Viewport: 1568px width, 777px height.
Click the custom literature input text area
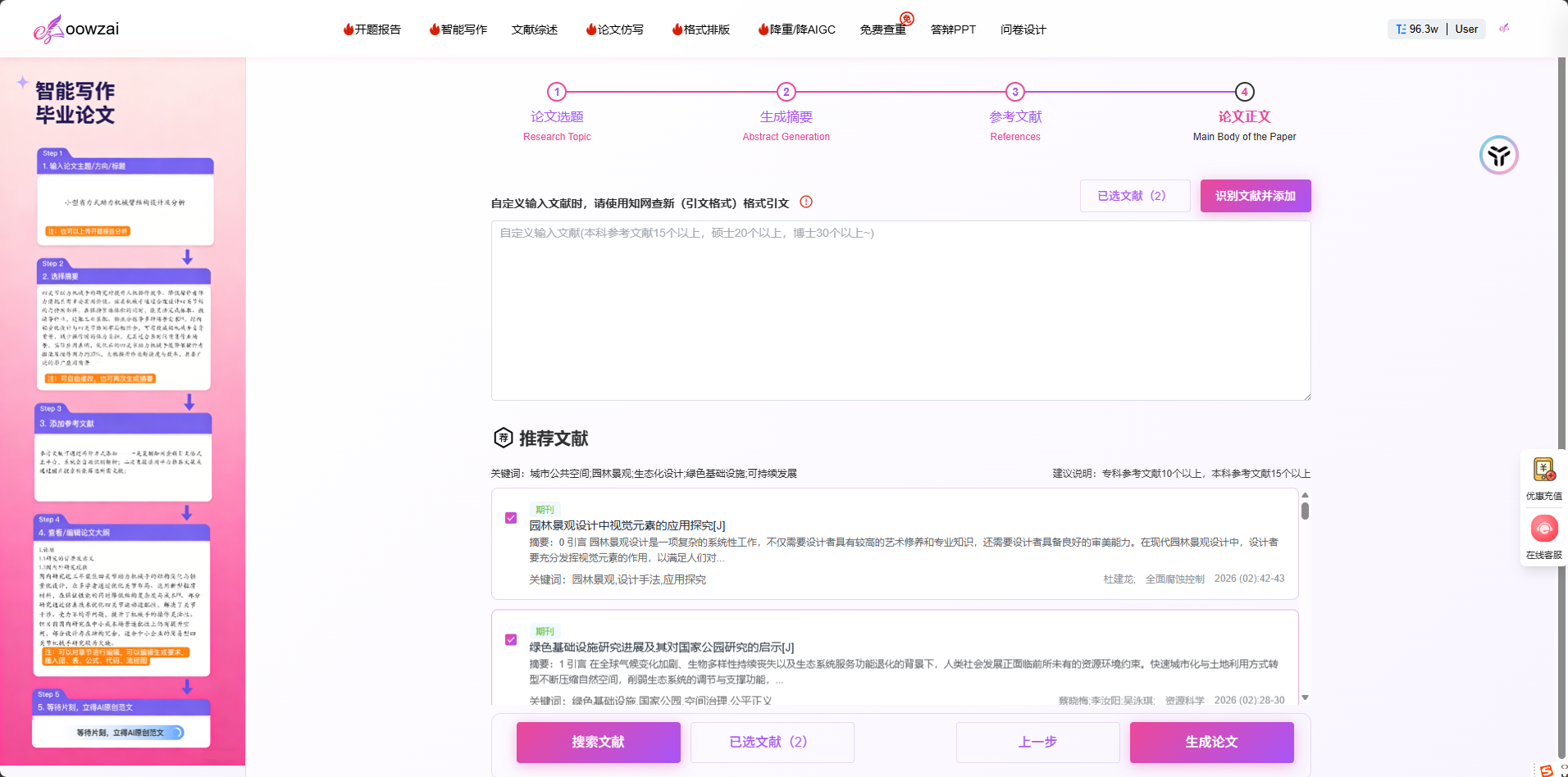[900, 310]
